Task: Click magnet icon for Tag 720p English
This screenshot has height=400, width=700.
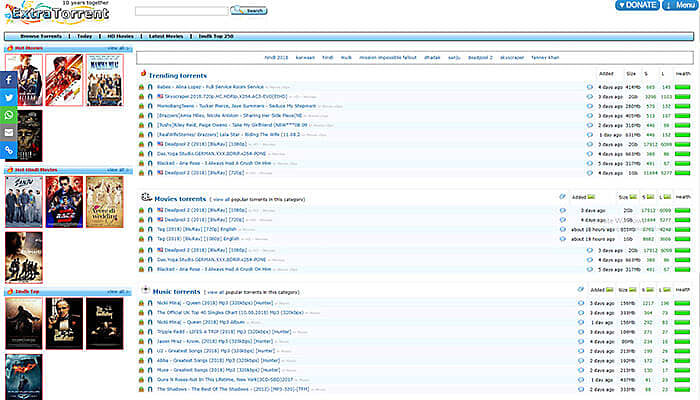Action: point(150,229)
